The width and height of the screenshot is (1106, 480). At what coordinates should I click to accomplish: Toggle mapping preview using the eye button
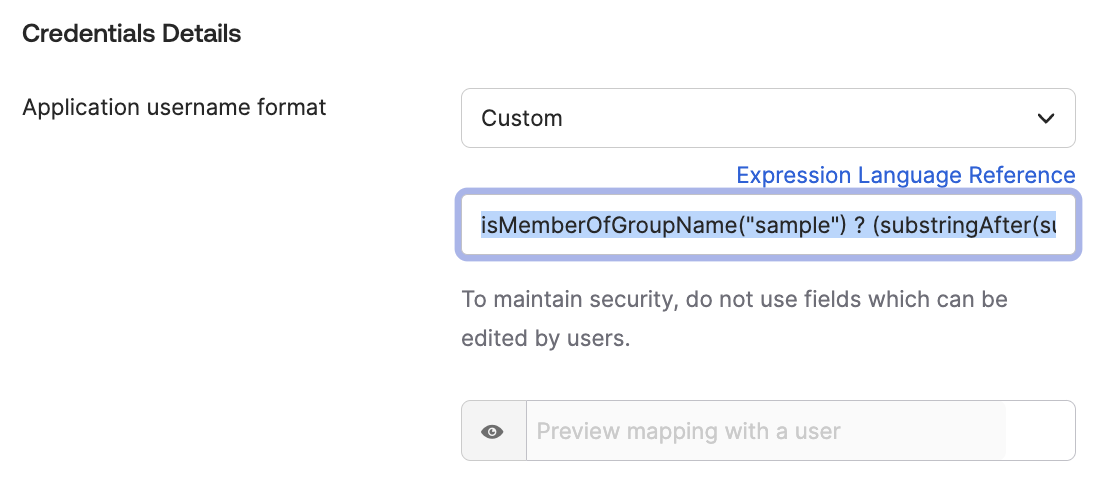pyautogui.click(x=492, y=432)
